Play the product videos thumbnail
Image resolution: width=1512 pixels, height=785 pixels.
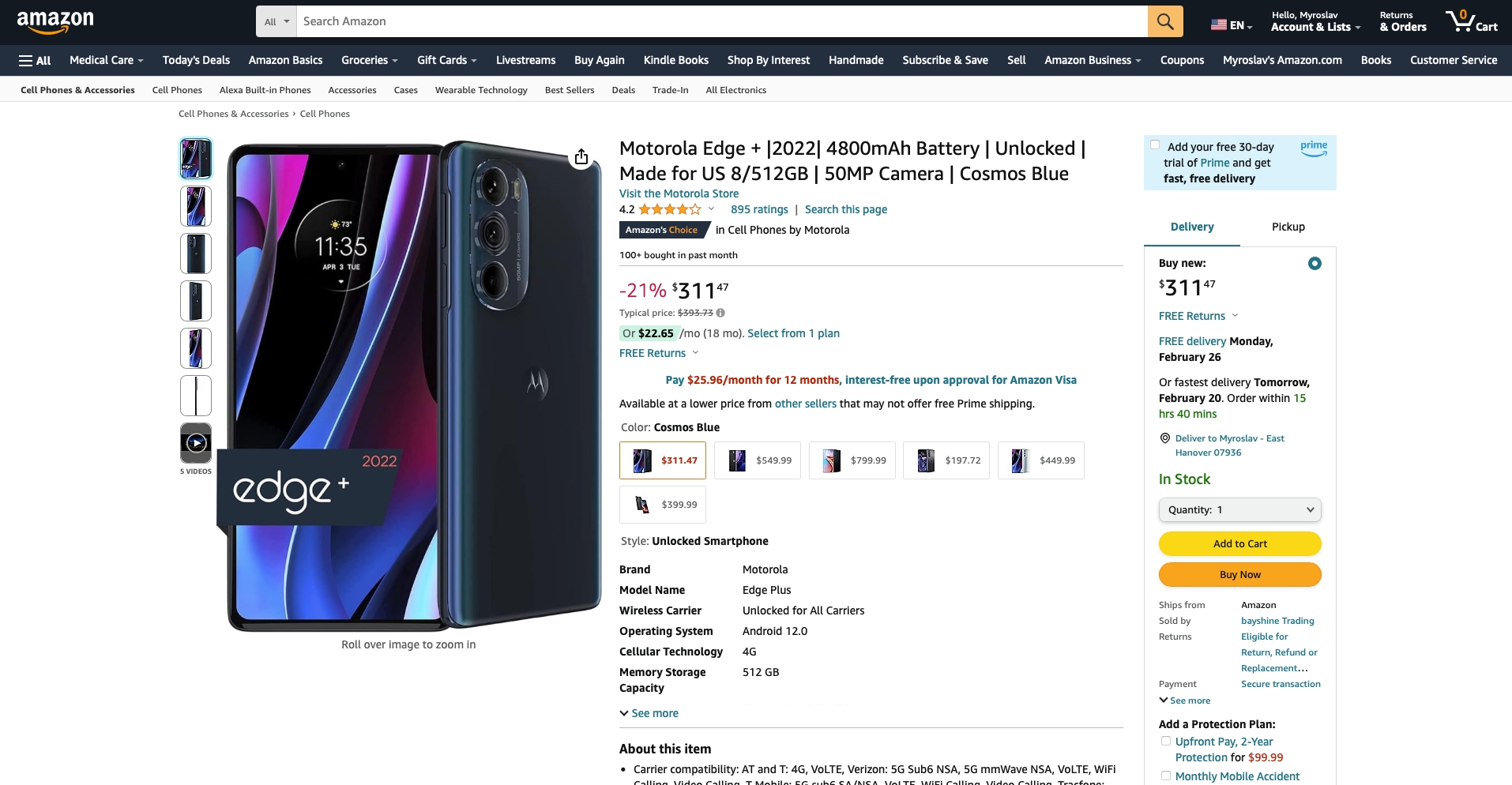click(196, 443)
